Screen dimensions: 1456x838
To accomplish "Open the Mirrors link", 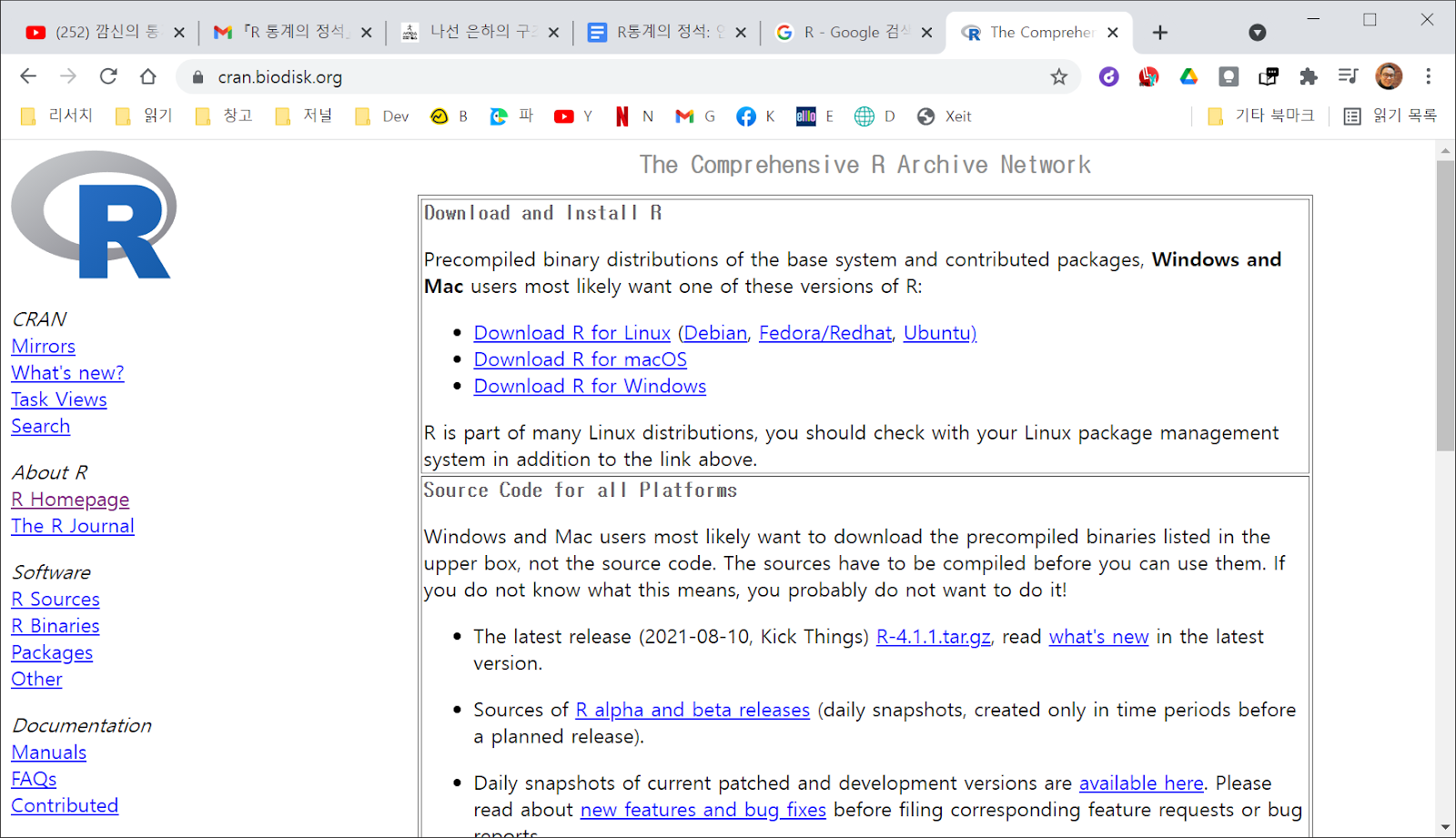I will 43,346.
